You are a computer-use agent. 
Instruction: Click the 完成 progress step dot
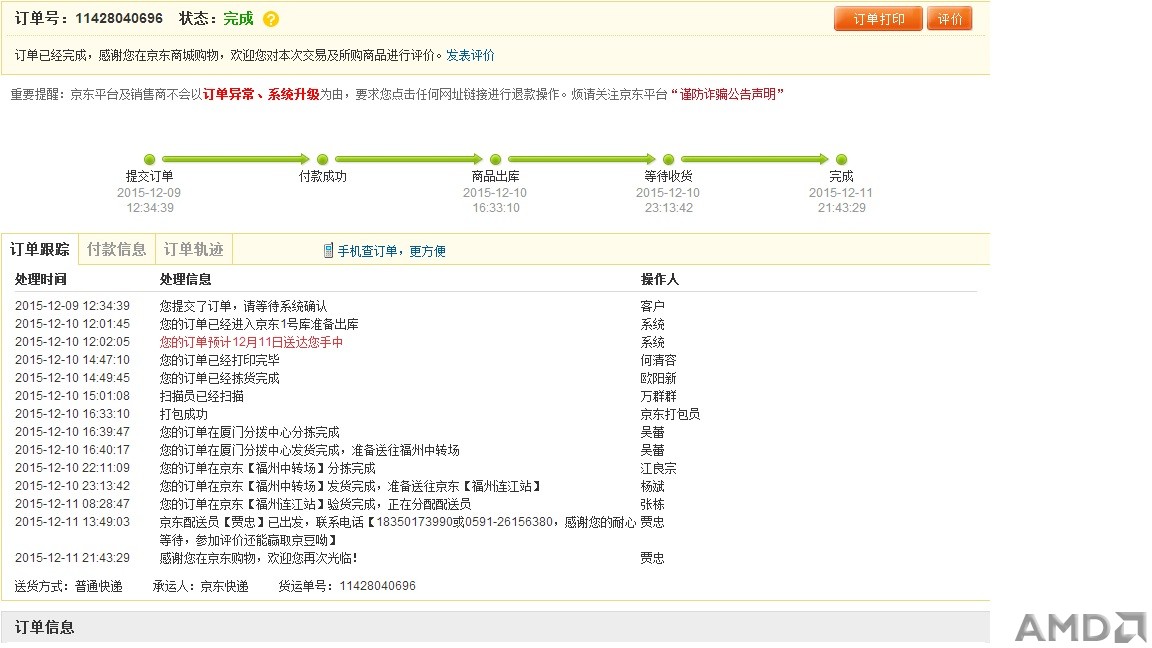(842, 159)
